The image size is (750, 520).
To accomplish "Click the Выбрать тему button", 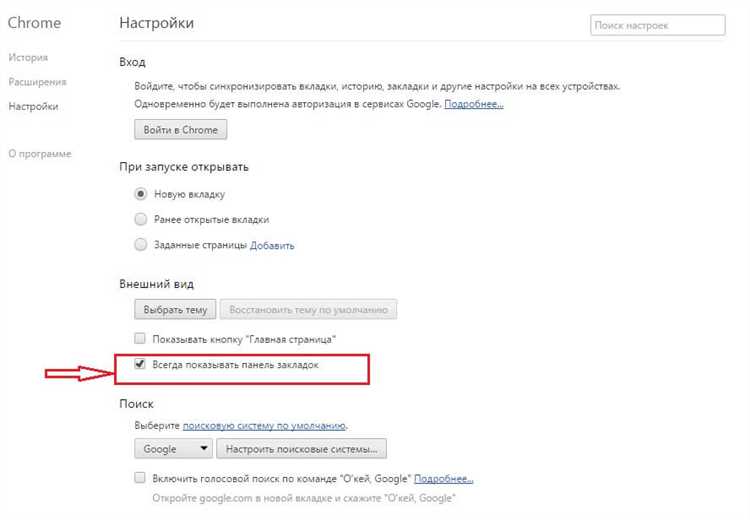I will click(175, 310).
